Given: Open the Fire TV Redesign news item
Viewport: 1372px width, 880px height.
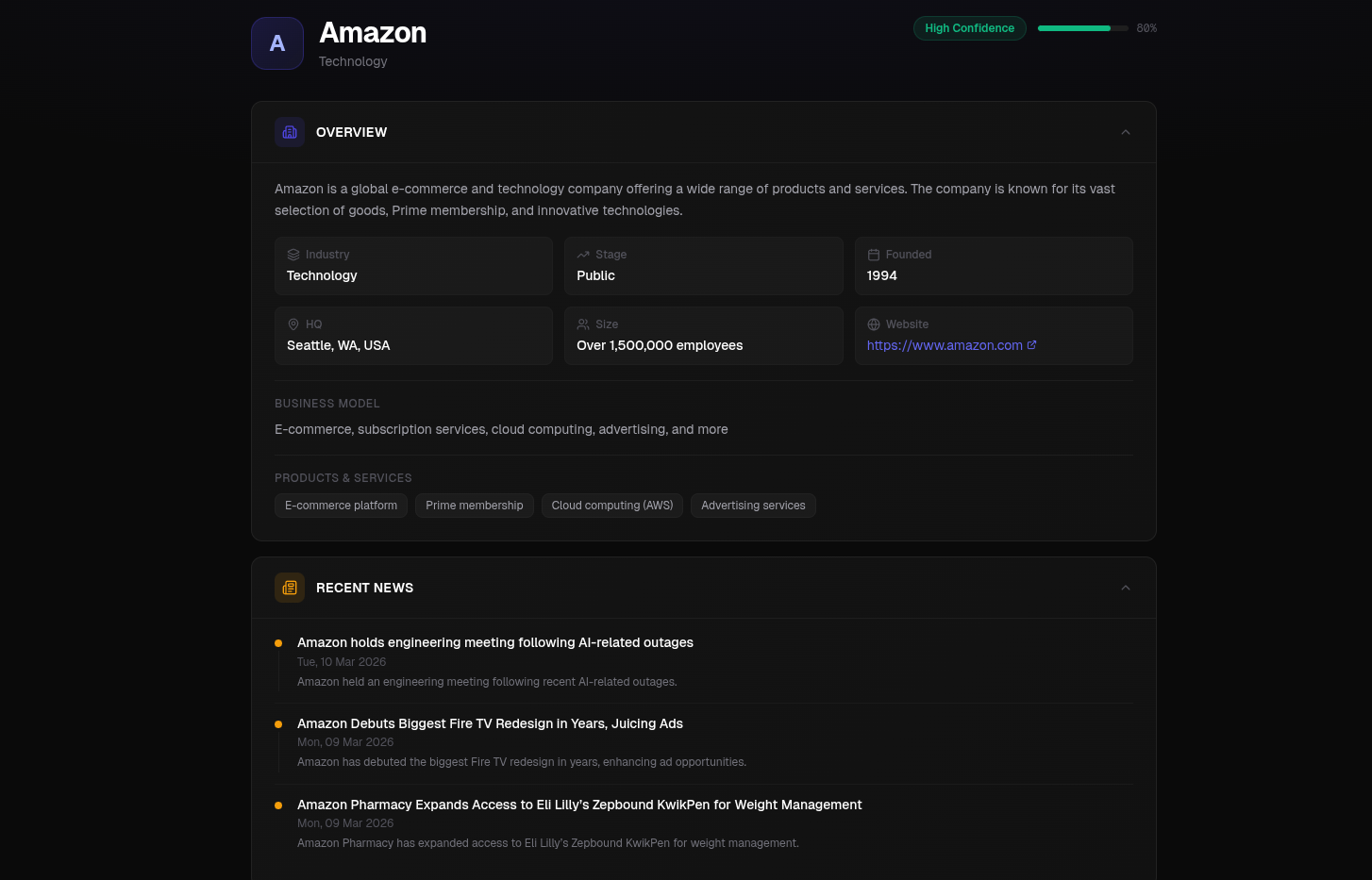Looking at the screenshot, I should point(490,723).
